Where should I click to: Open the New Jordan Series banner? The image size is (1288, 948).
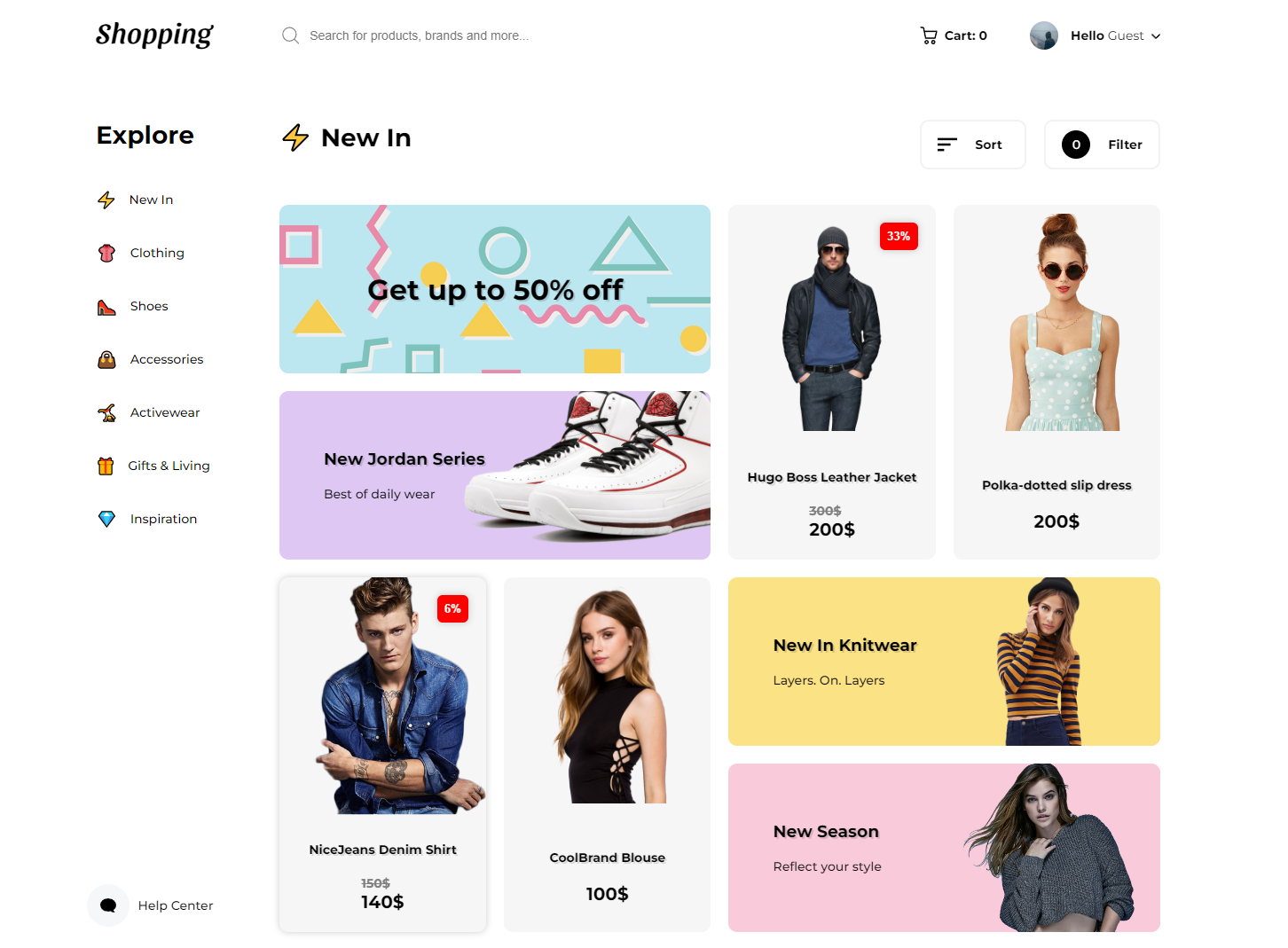coord(495,475)
